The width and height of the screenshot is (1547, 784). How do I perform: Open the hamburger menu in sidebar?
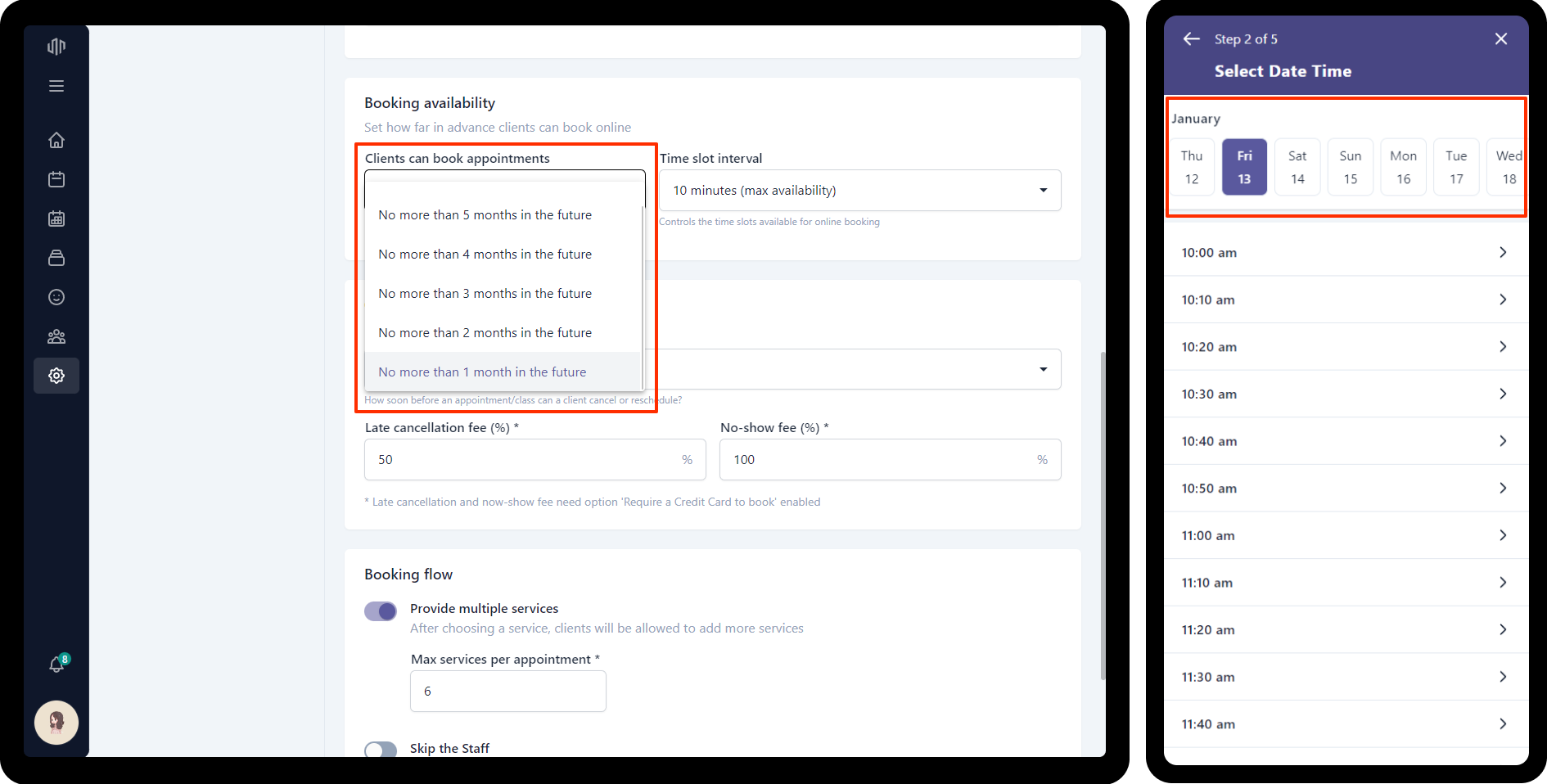56,86
